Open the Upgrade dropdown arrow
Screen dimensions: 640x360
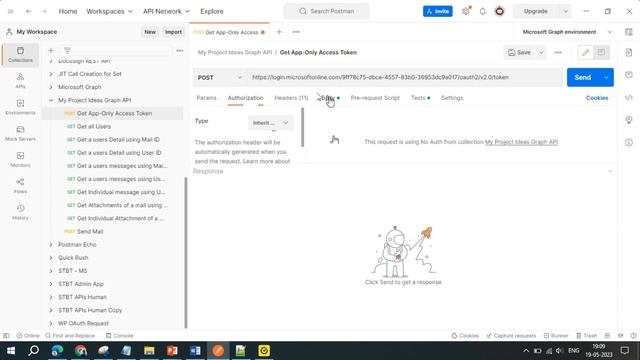click(565, 11)
